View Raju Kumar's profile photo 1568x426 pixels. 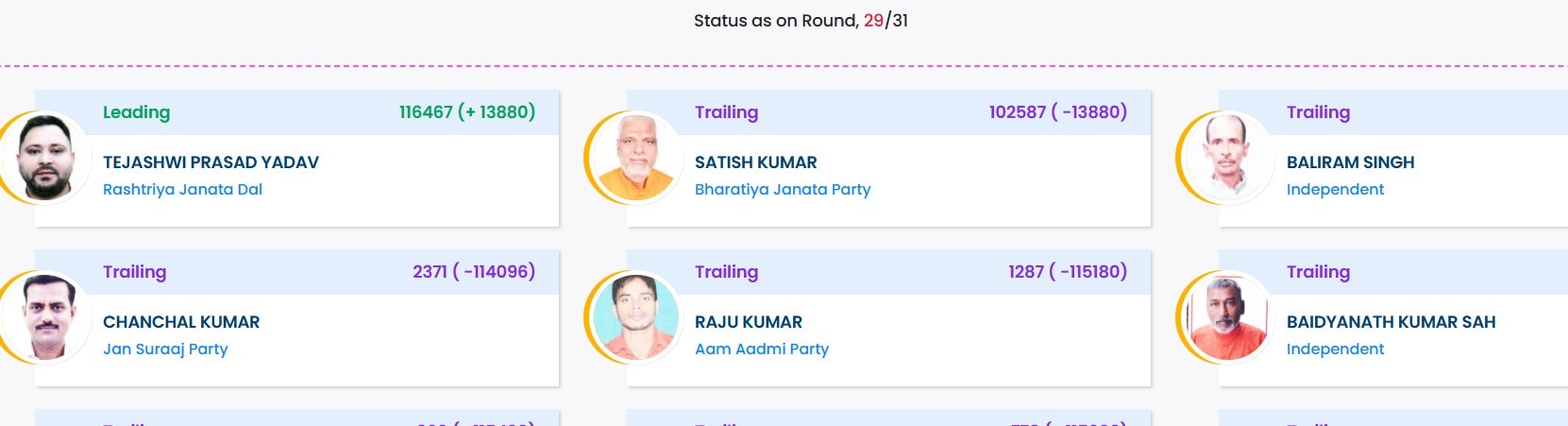(x=635, y=317)
